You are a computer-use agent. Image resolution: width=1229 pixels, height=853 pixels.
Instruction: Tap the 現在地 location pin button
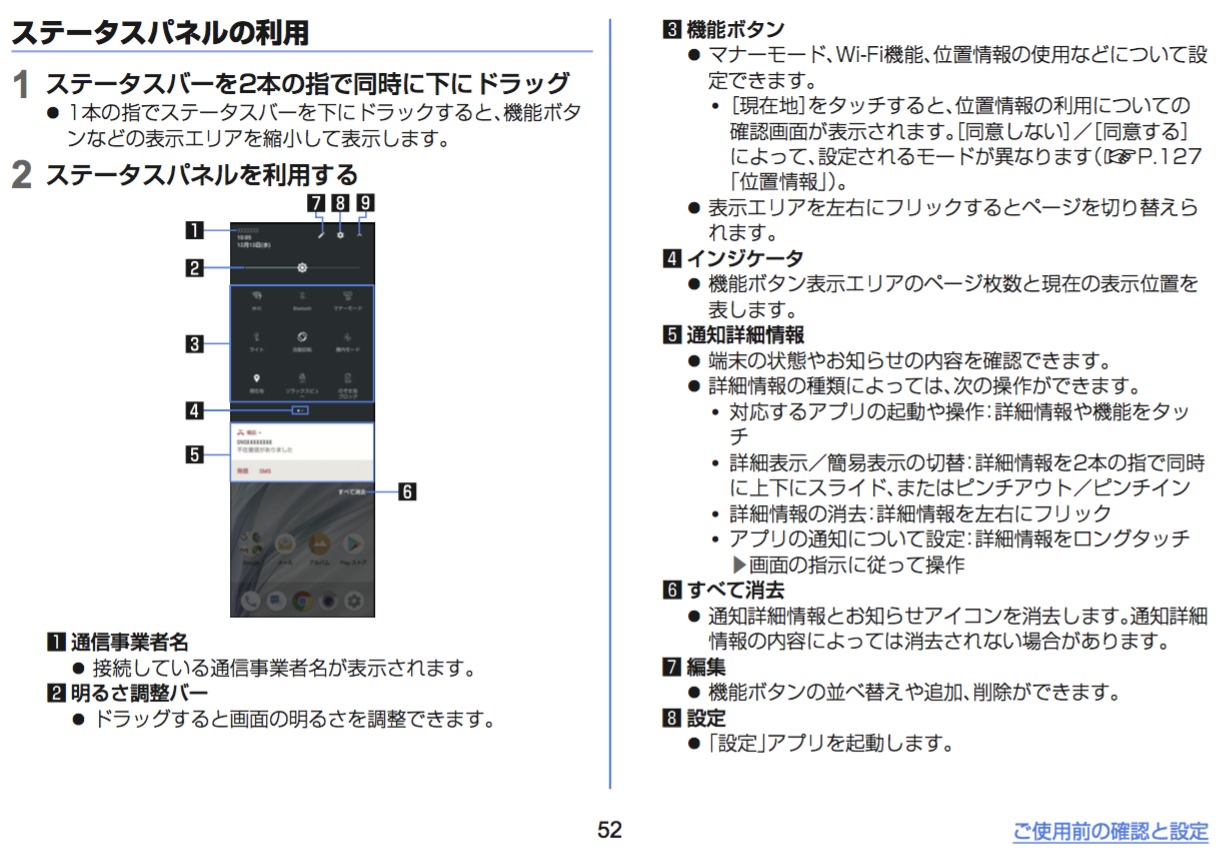coord(257,381)
